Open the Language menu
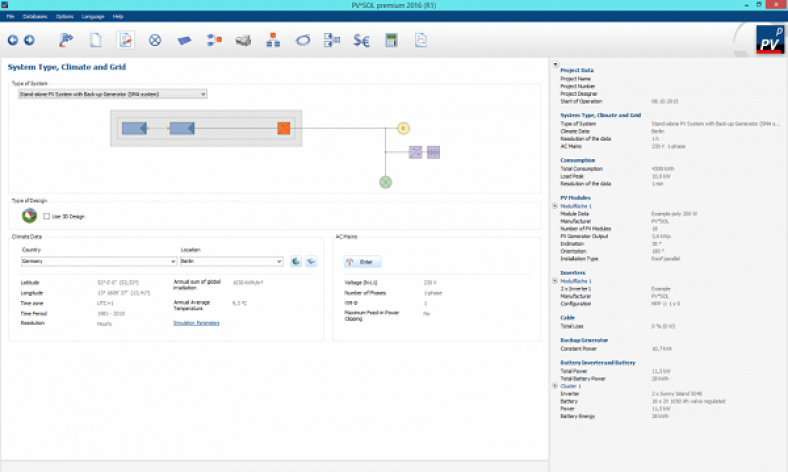The height and width of the screenshot is (472, 788). [x=92, y=17]
